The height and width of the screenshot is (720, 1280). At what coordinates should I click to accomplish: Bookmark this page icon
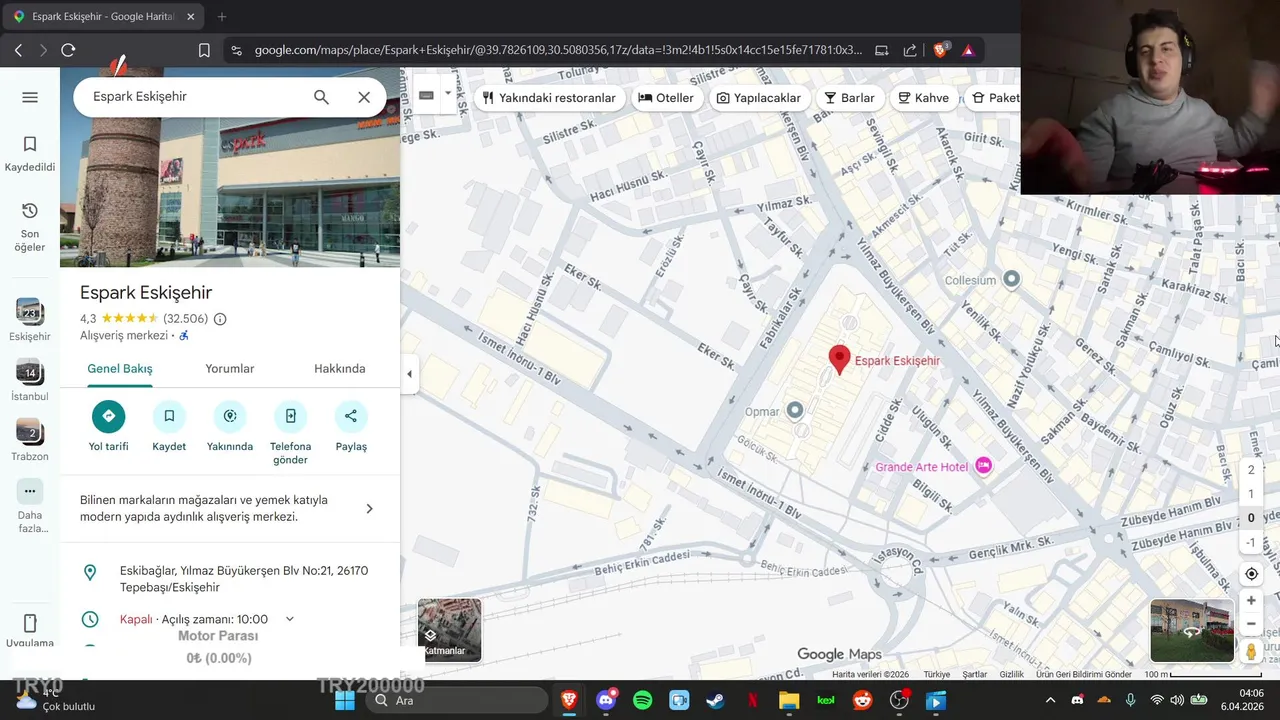coord(204,50)
